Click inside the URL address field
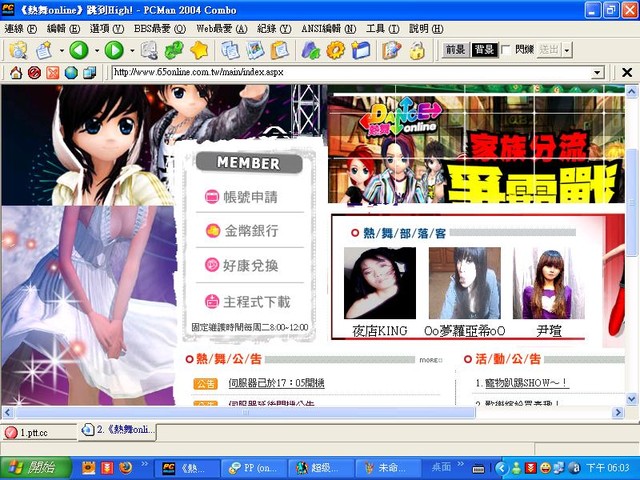The image size is (640, 480). (x=352, y=73)
